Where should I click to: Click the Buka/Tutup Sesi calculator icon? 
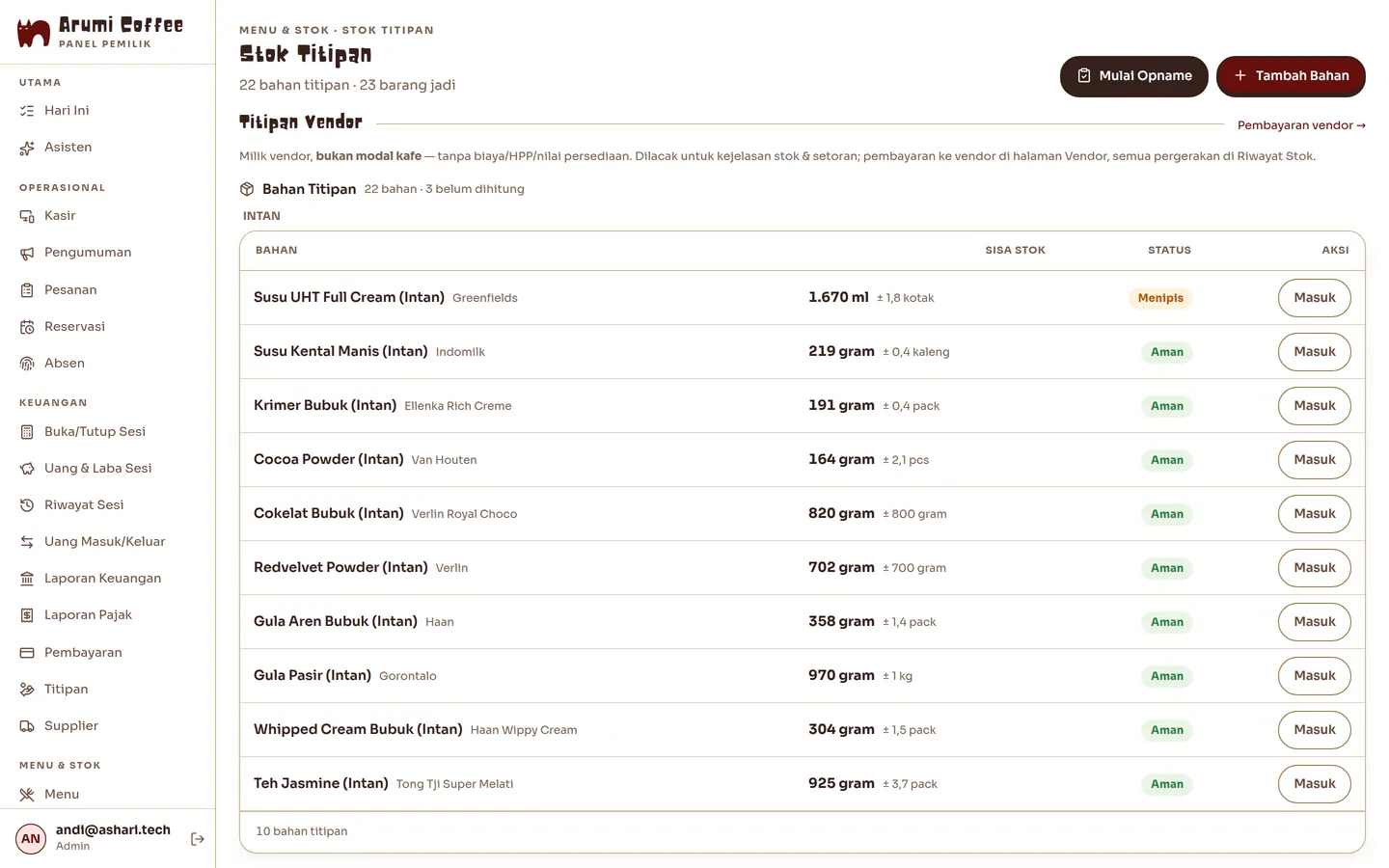click(x=27, y=432)
